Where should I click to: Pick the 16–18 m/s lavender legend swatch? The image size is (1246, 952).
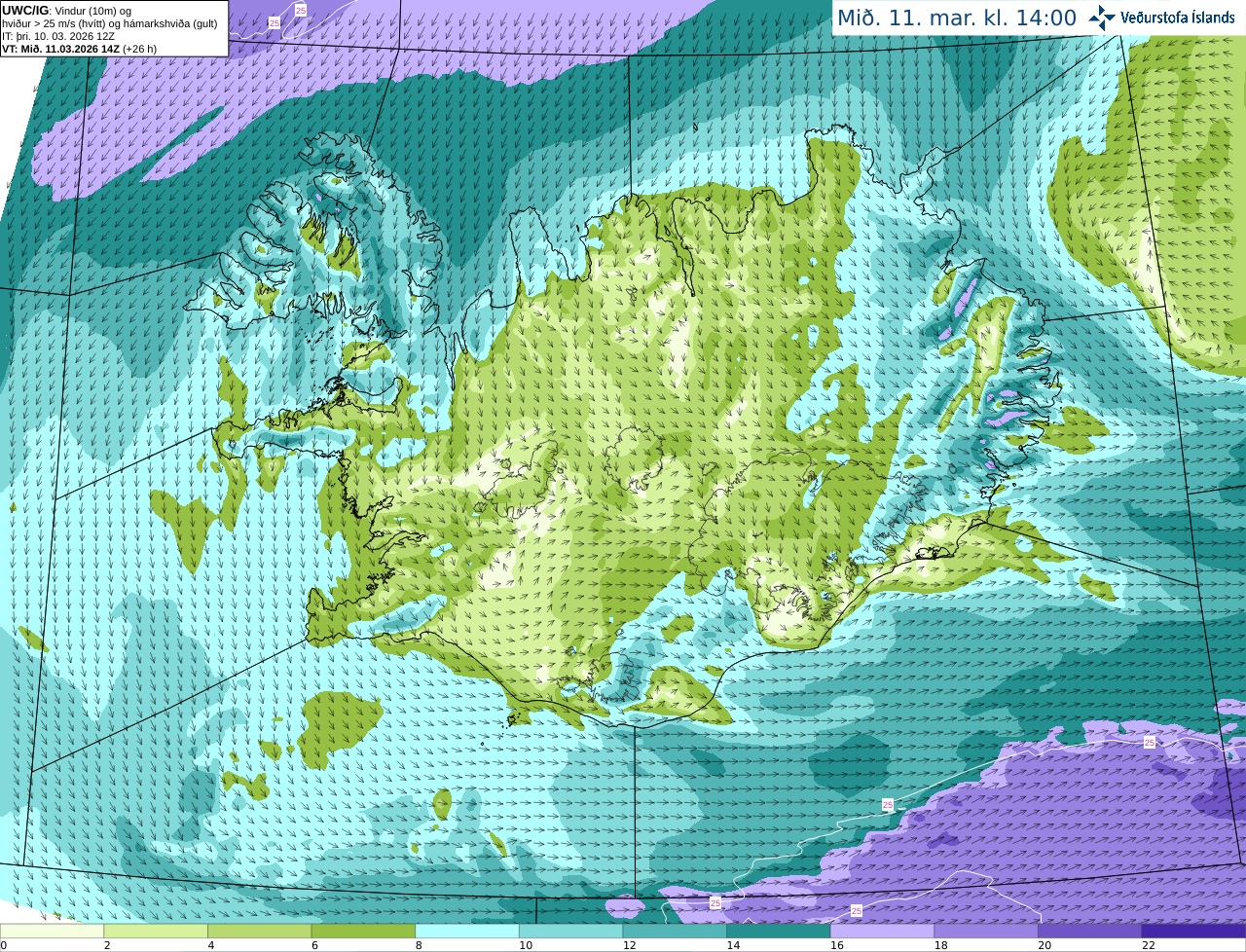tap(882, 931)
